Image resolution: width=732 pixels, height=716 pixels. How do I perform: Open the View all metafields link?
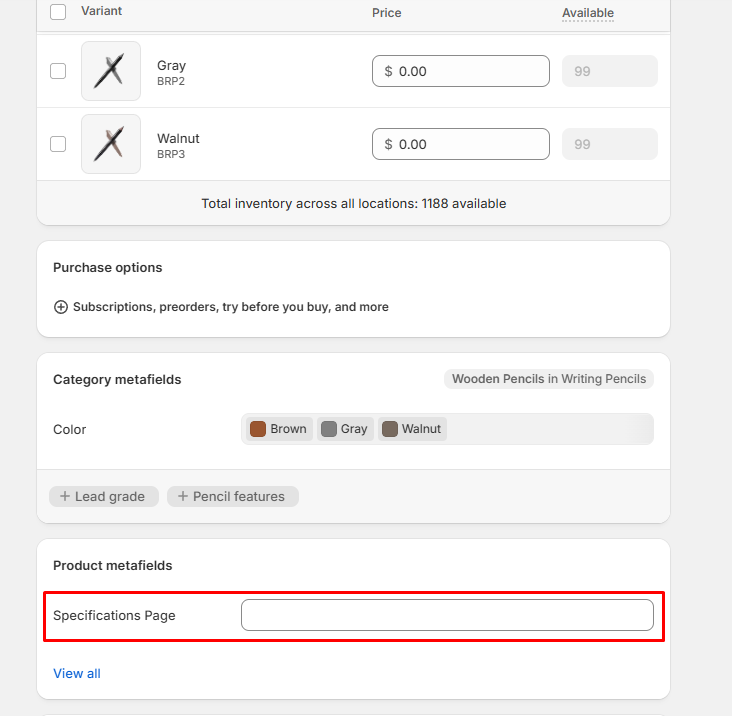[77, 673]
